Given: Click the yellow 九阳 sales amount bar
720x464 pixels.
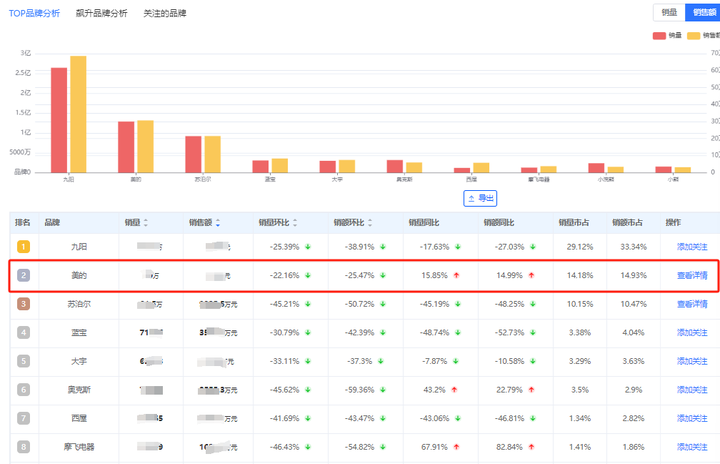Looking at the screenshot, I should 78,114.
